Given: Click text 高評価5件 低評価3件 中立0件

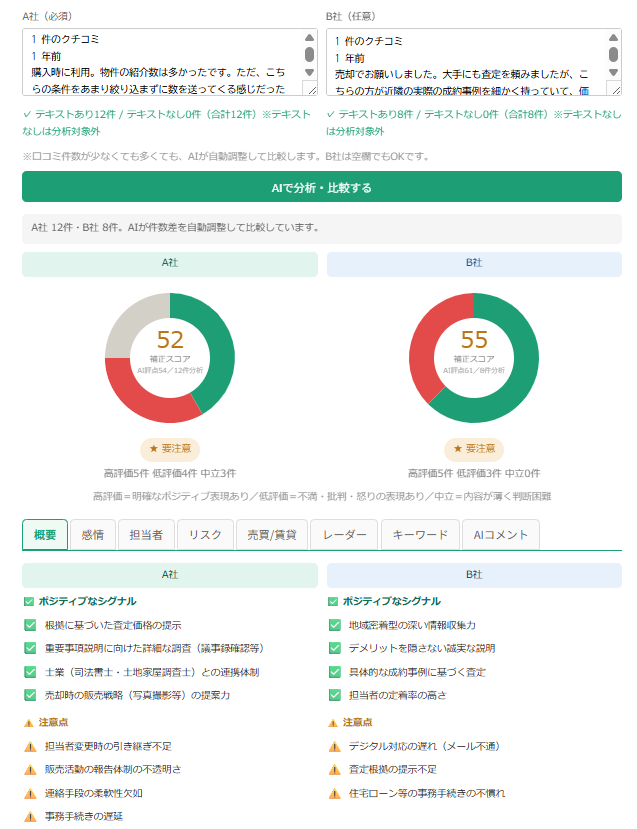Looking at the screenshot, I should coord(474,473).
